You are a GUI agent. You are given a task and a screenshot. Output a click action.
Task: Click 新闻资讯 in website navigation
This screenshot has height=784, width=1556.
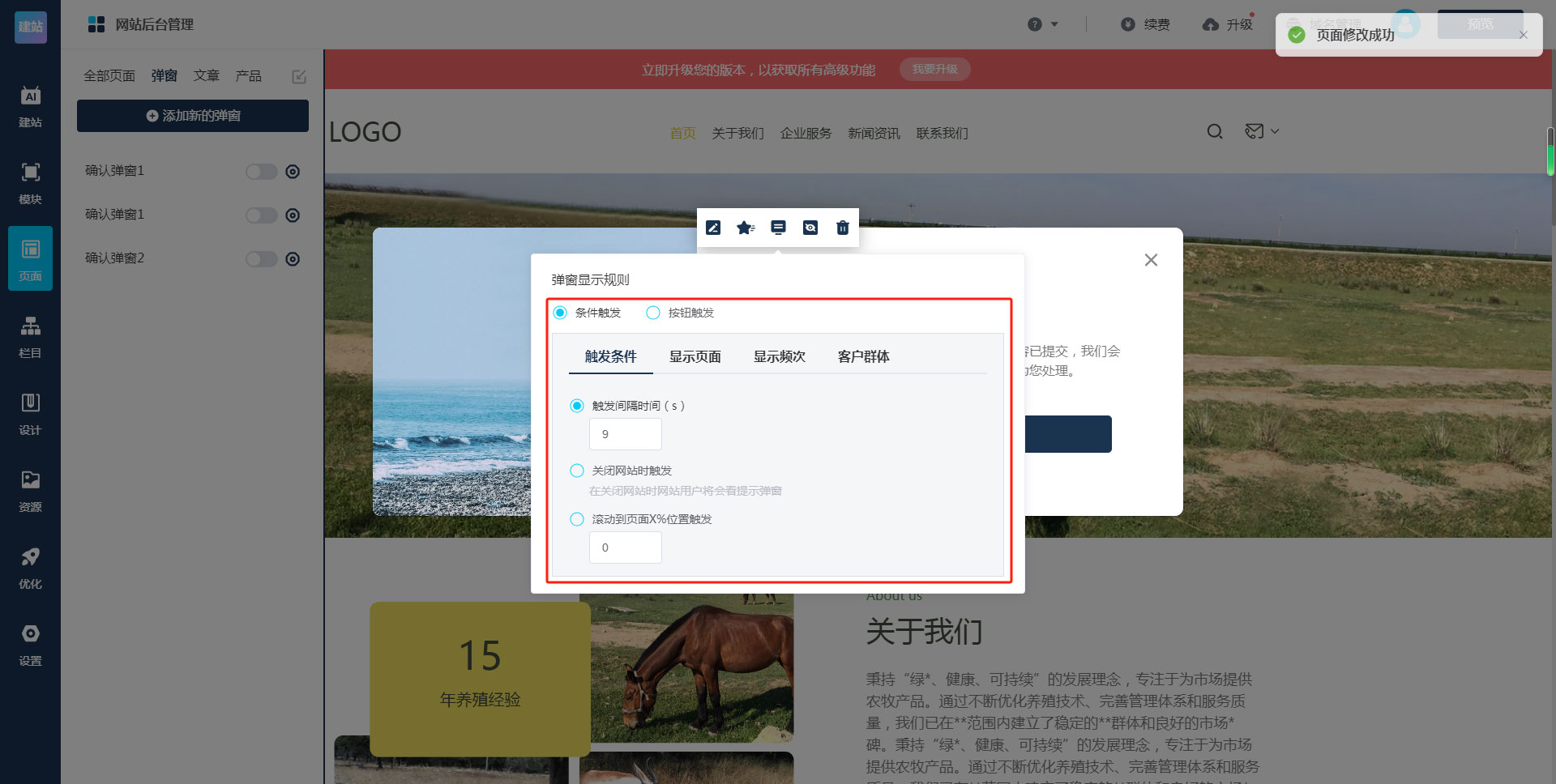click(874, 133)
